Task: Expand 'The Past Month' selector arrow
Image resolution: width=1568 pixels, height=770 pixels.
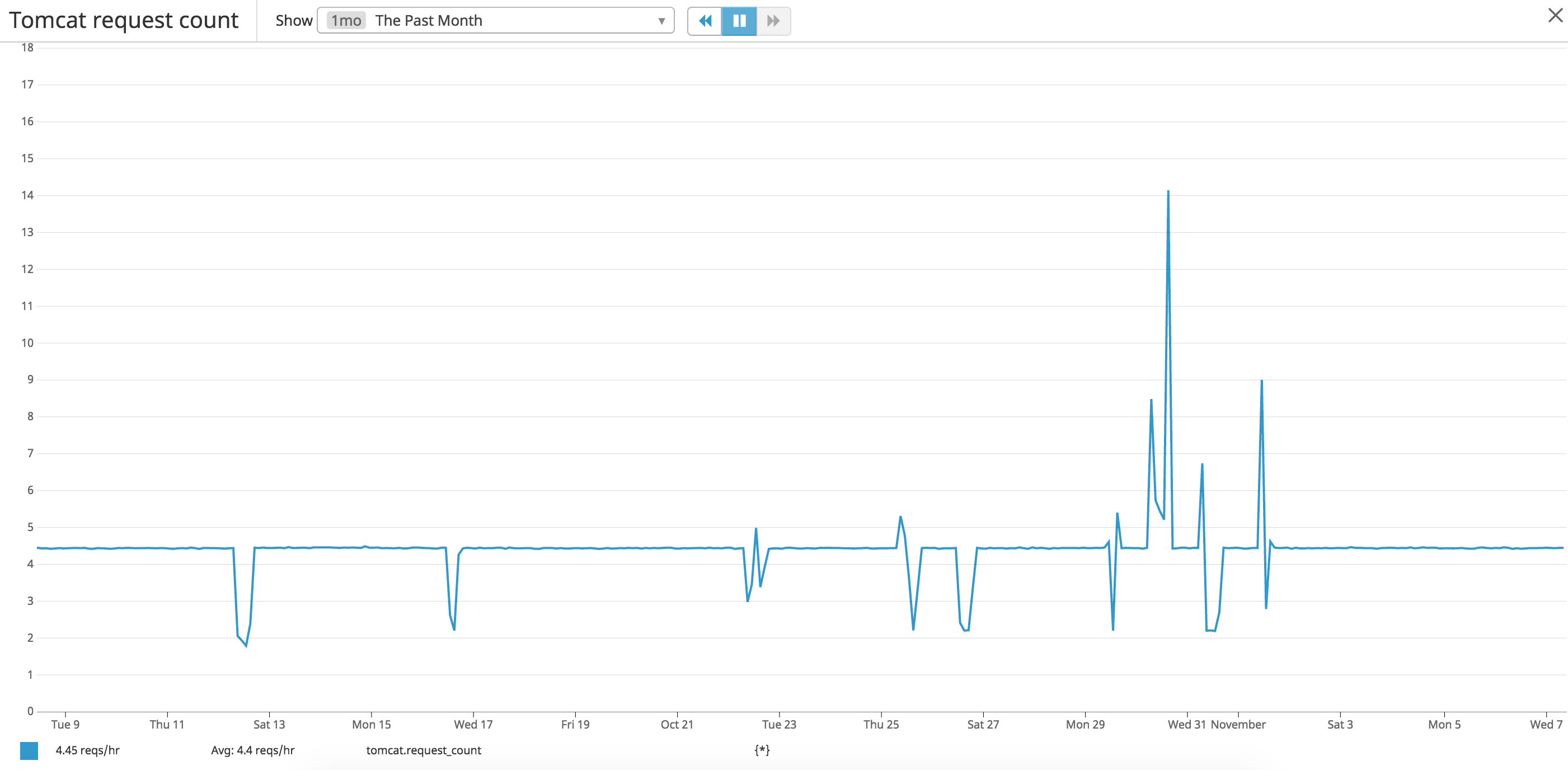Action: click(661, 20)
